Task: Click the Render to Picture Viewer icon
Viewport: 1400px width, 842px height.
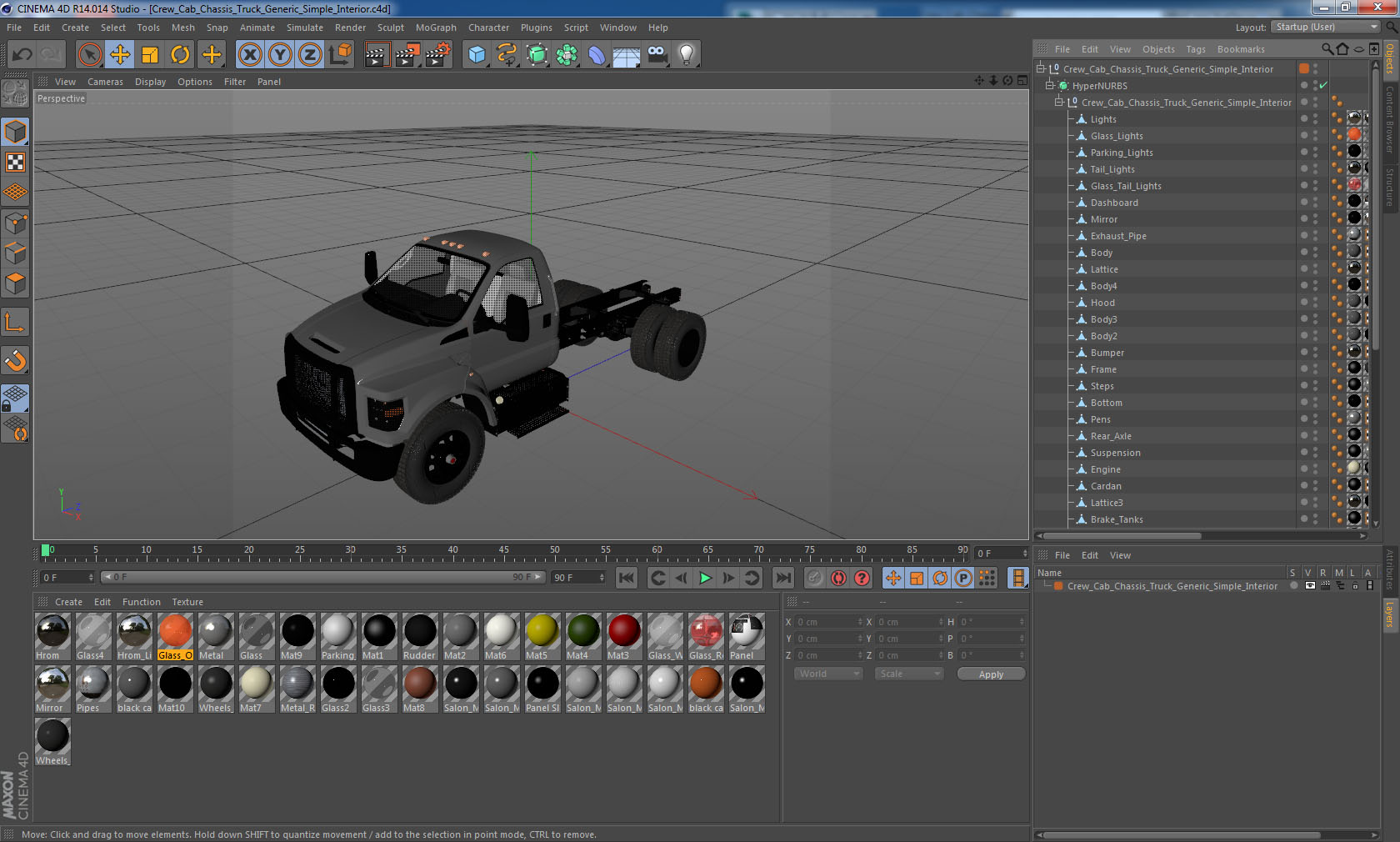Action: pyautogui.click(x=407, y=55)
